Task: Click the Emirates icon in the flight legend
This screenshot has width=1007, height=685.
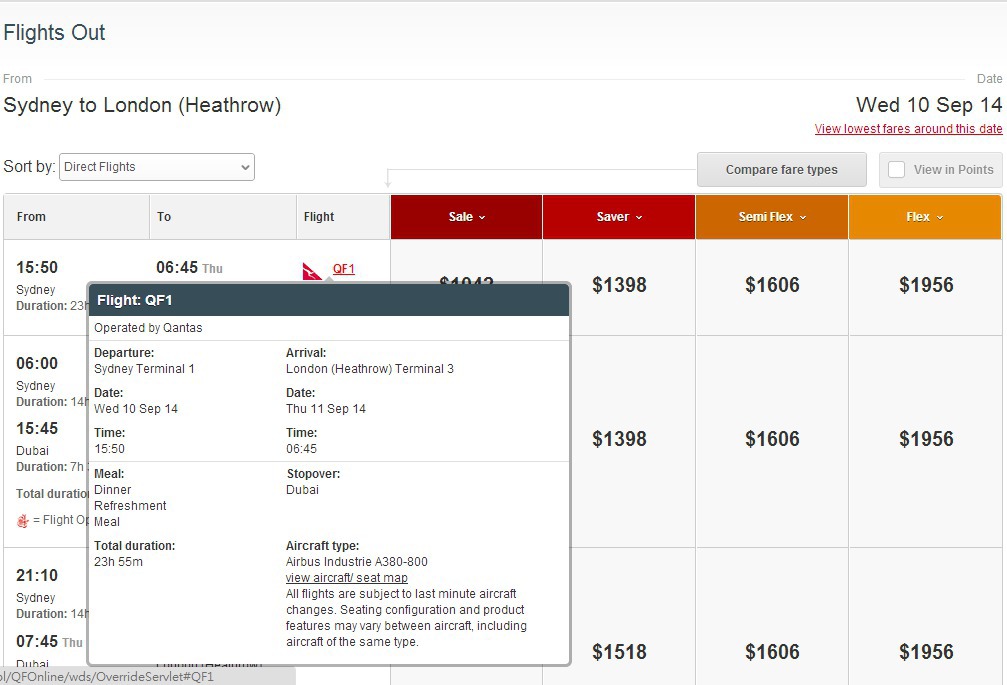Action: coord(23,520)
